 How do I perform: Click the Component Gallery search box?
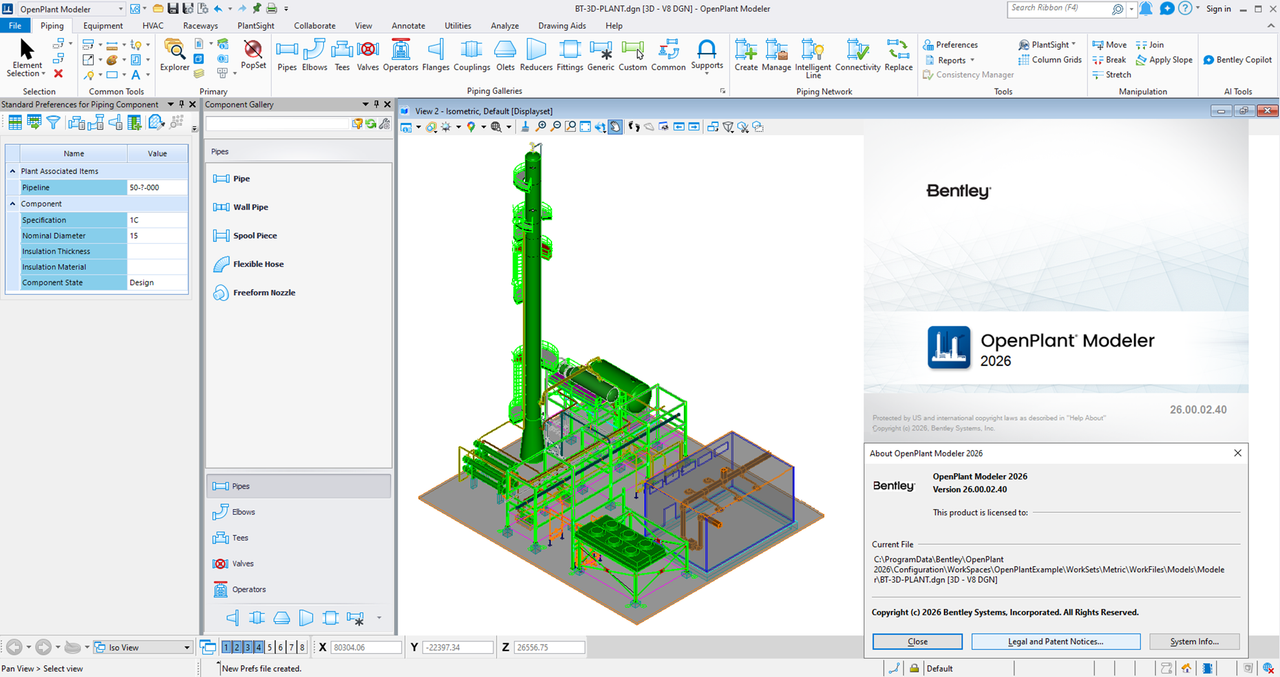pos(277,123)
